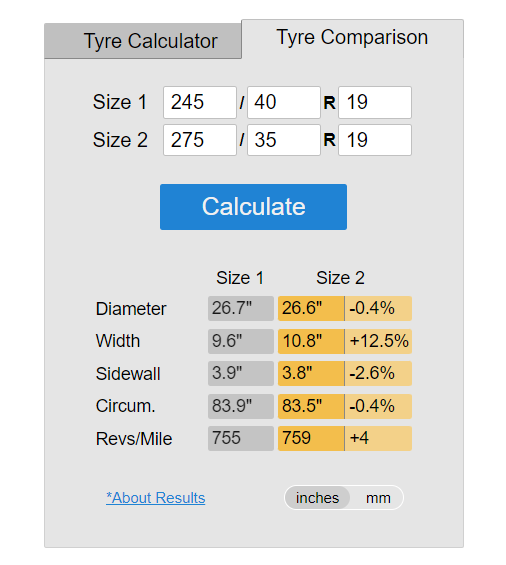
Task: Click the Size 1 width result 9.6"
Action: click(x=241, y=341)
